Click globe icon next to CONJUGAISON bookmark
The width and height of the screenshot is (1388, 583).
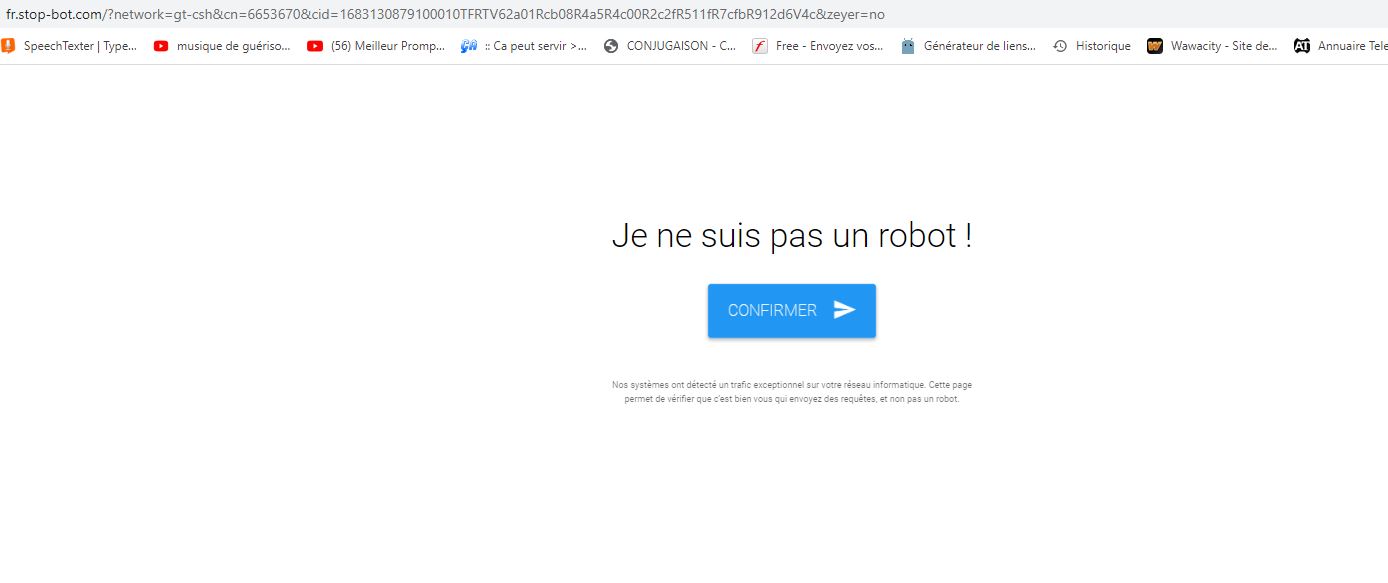(611, 46)
